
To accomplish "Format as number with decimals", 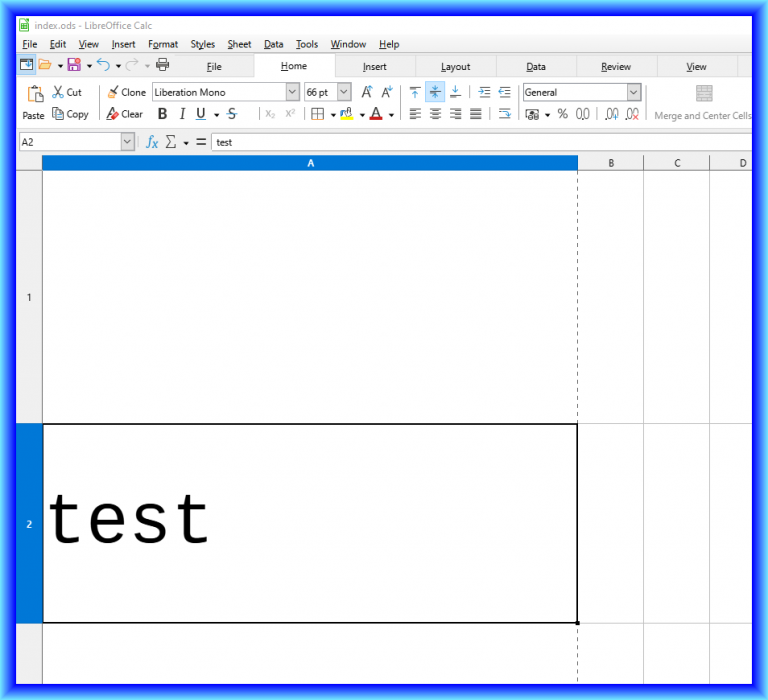I will [582, 114].
